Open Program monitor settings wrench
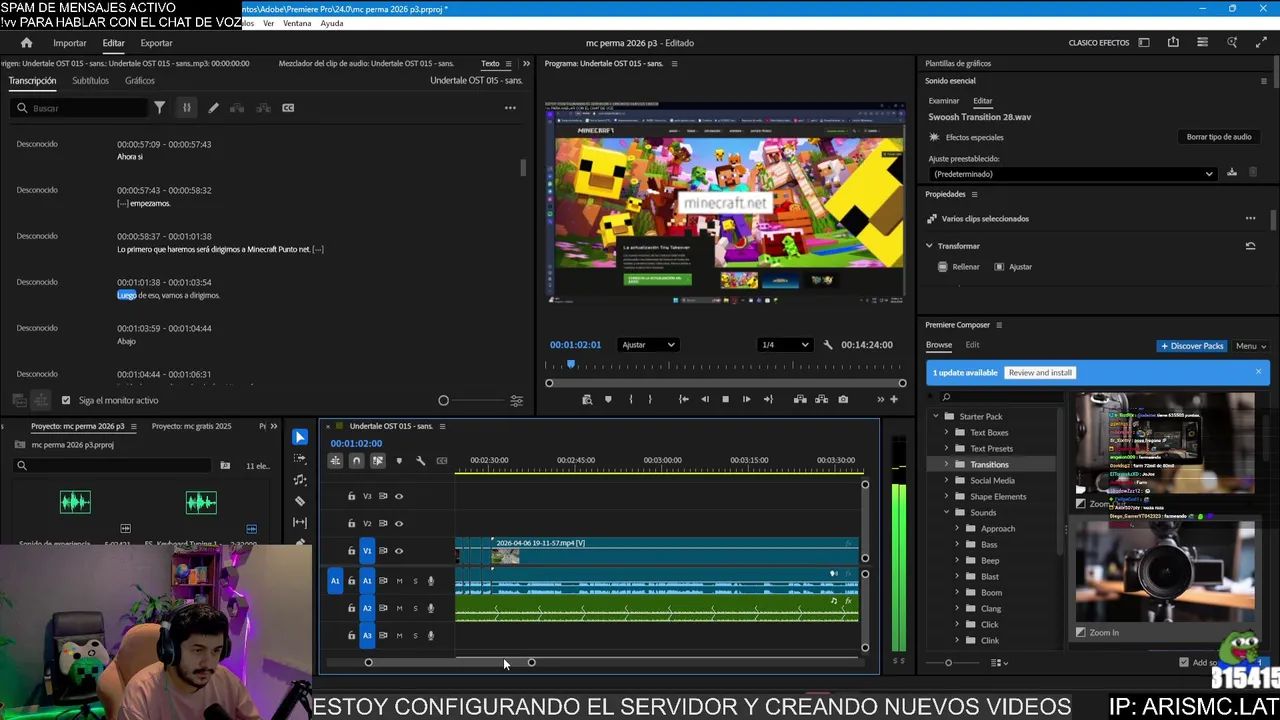 pyautogui.click(x=827, y=345)
